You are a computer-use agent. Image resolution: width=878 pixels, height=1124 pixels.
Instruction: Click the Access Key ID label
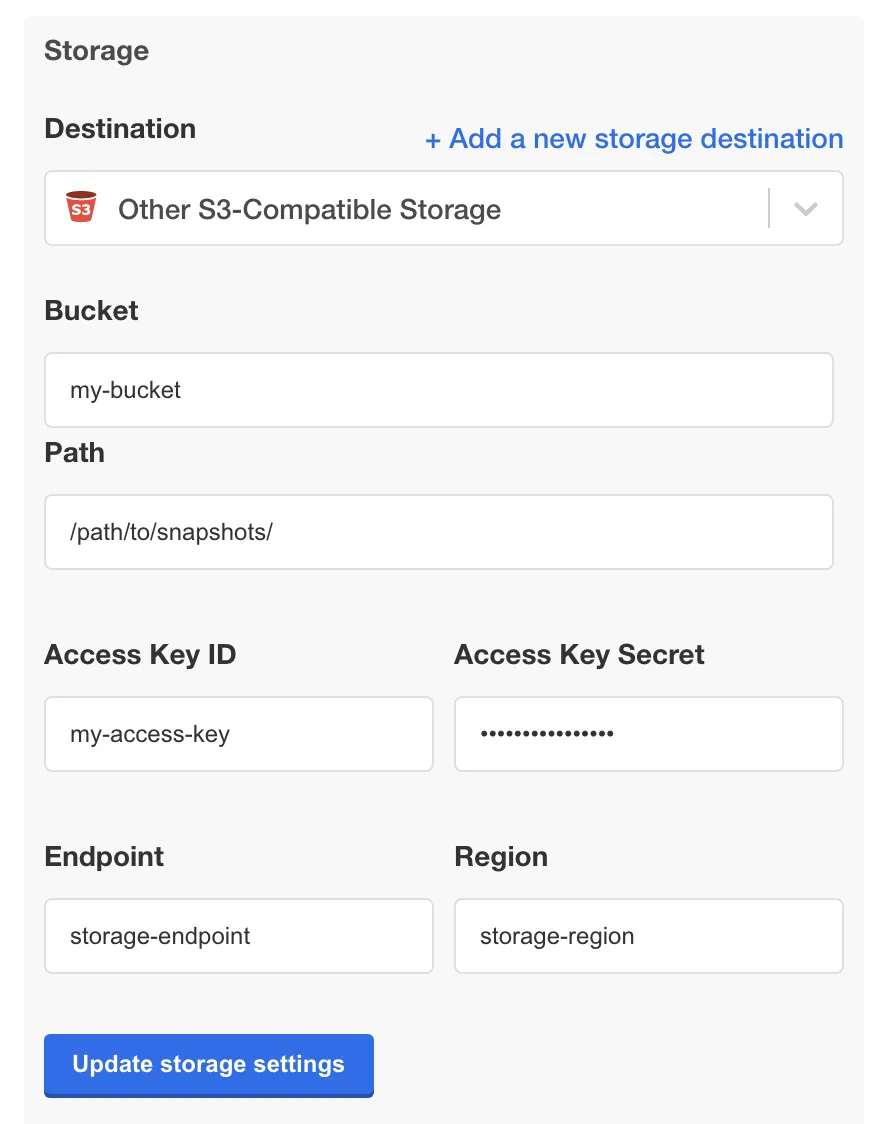click(x=140, y=655)
